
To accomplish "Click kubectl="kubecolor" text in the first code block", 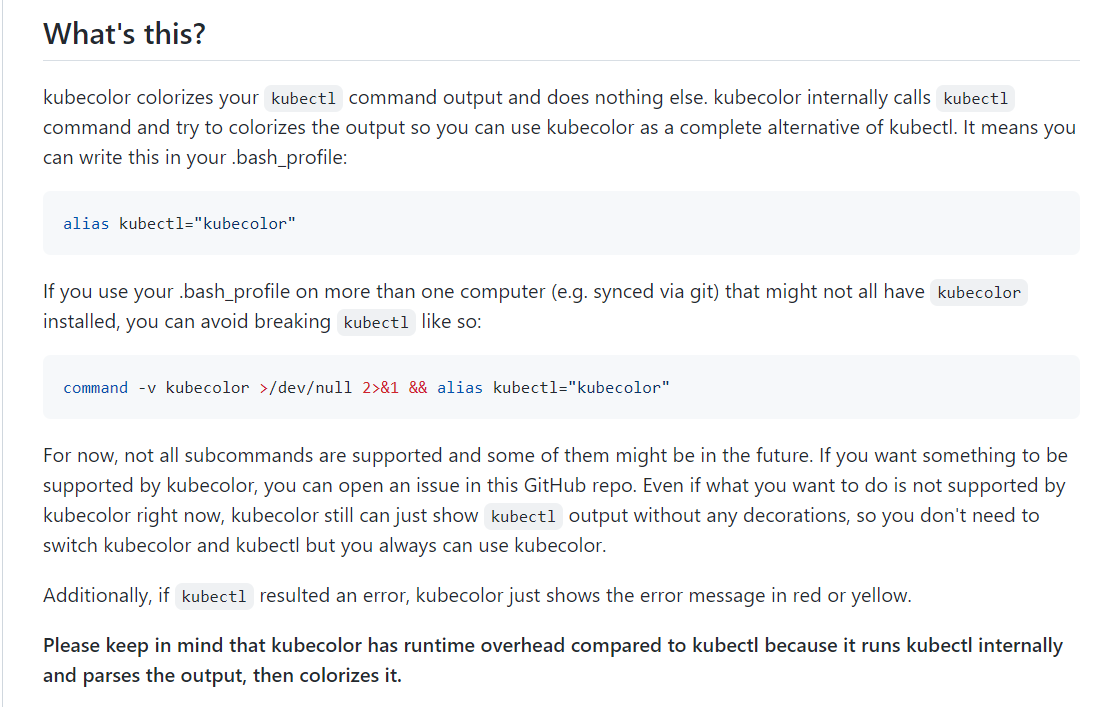I will point(207,224).
